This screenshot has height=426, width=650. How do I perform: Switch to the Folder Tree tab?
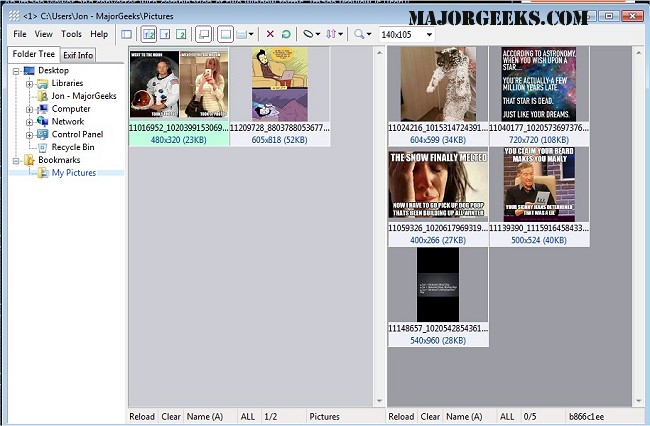click(x=34, y=54)
